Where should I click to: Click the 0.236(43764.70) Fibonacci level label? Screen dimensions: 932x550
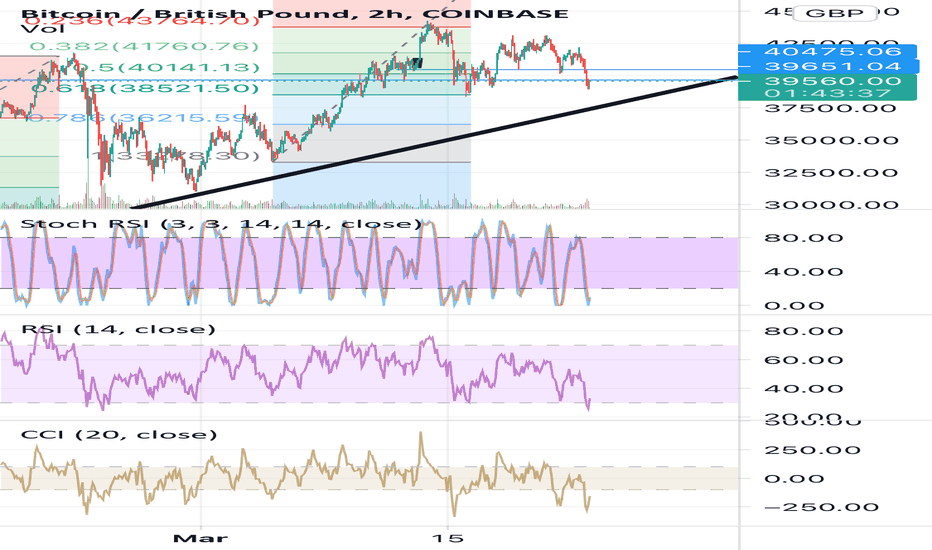click(x=144, y=21)
